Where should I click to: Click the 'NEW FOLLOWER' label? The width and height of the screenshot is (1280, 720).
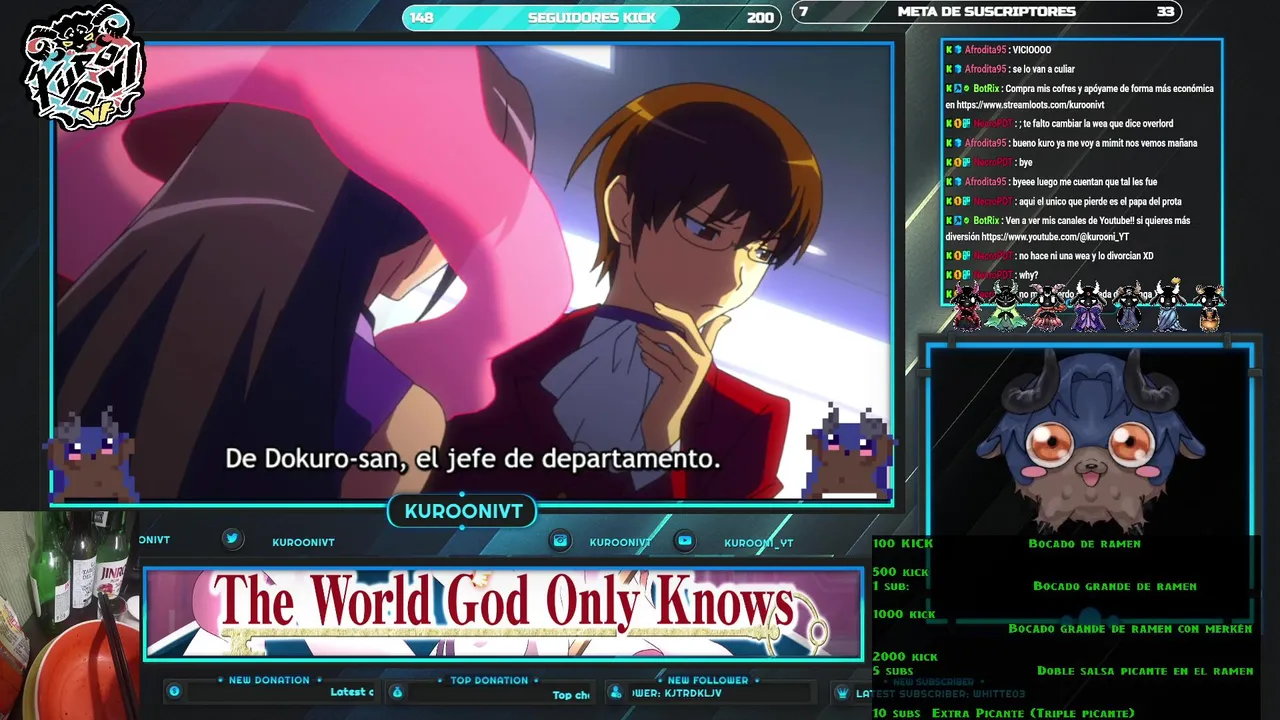708,680
